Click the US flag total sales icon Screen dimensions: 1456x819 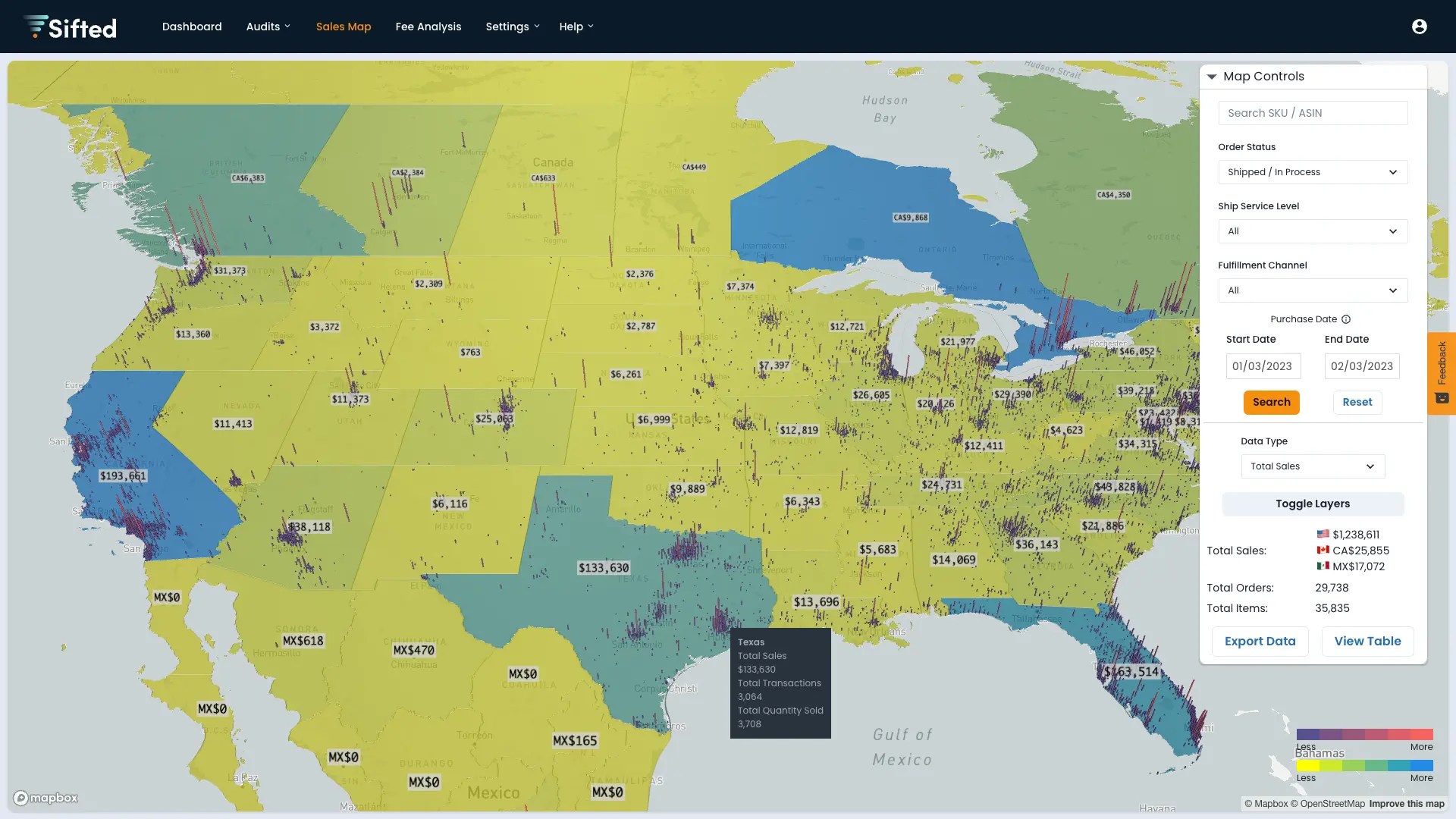[x=1323, y=534]
